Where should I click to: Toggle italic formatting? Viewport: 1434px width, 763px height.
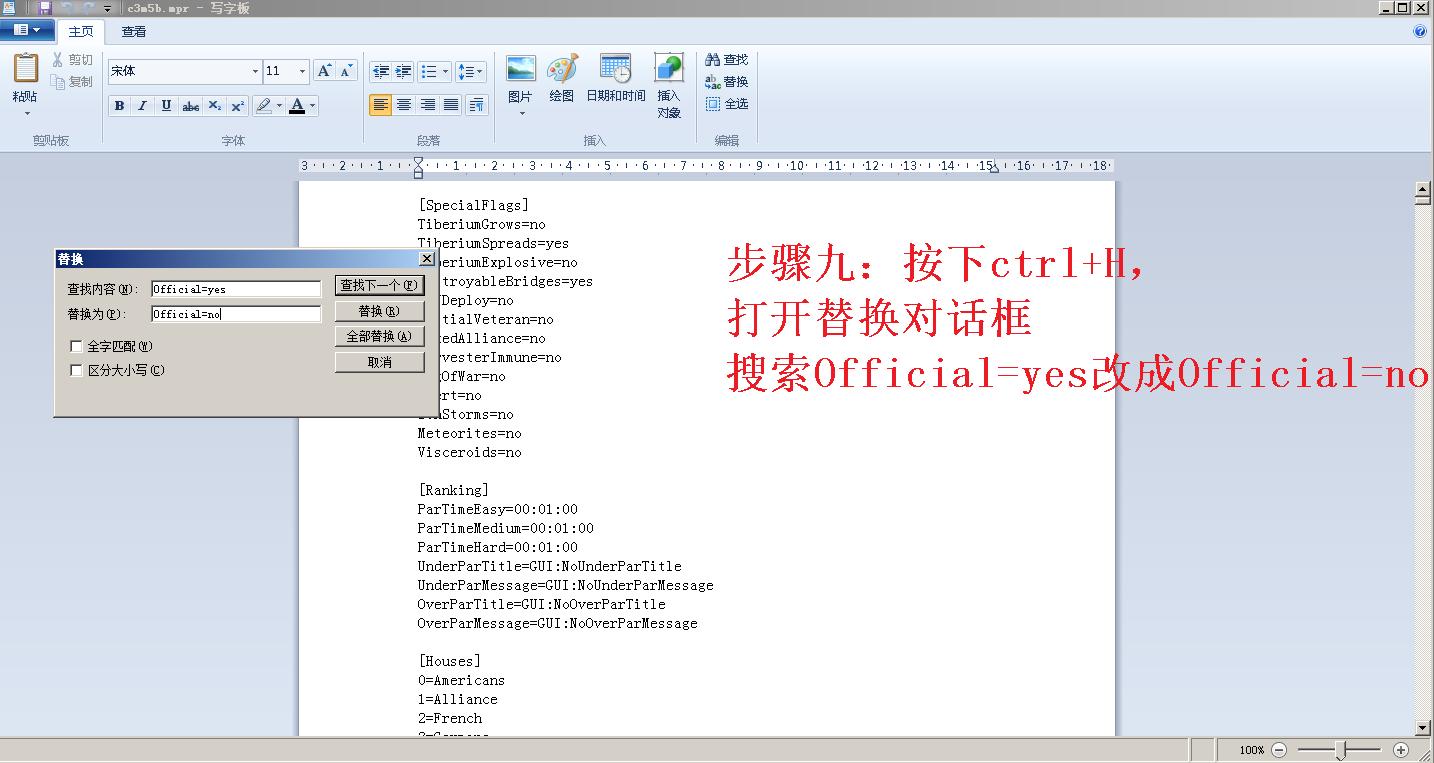(142, 106)
